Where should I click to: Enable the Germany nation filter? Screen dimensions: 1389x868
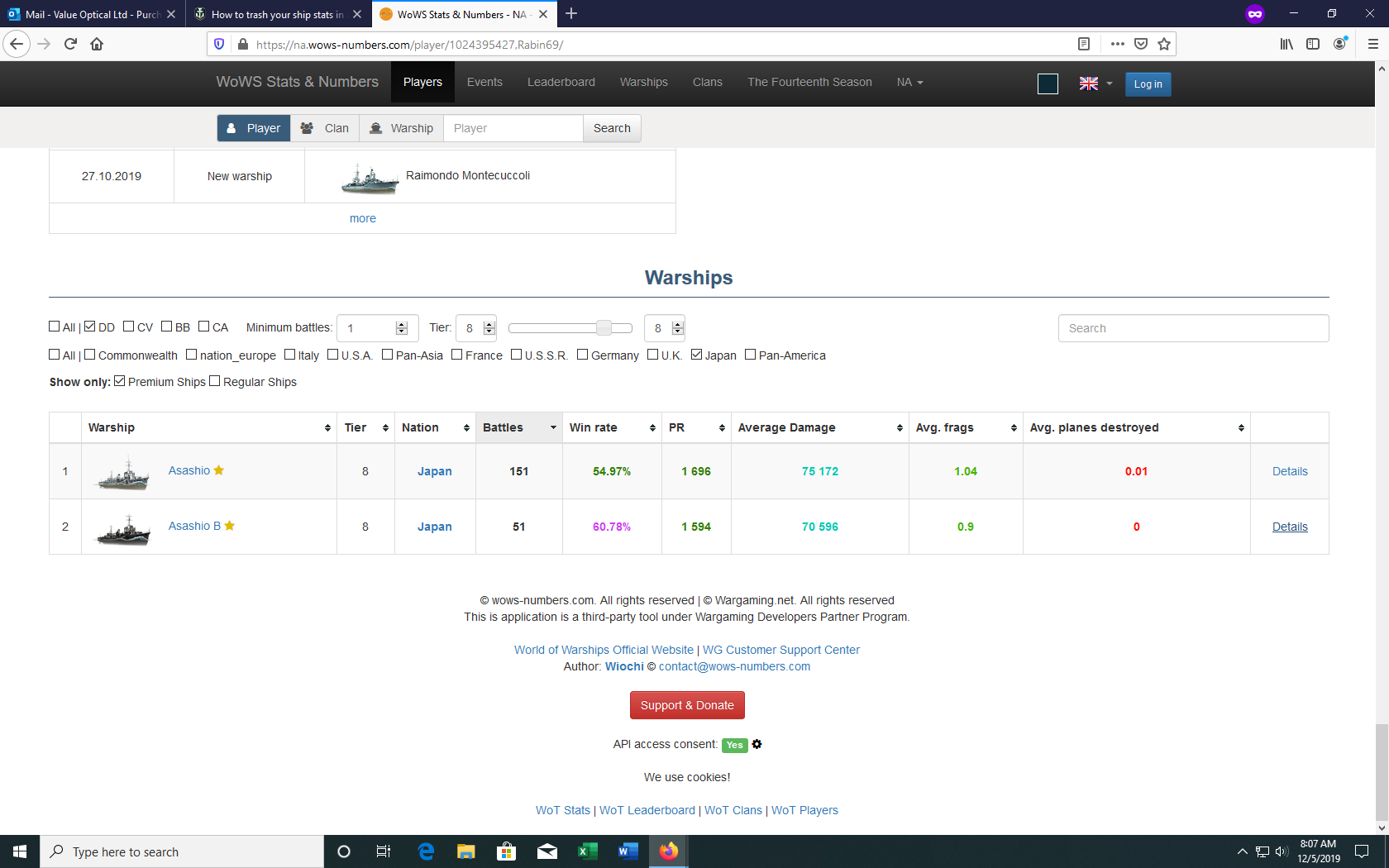click(582, 355)
